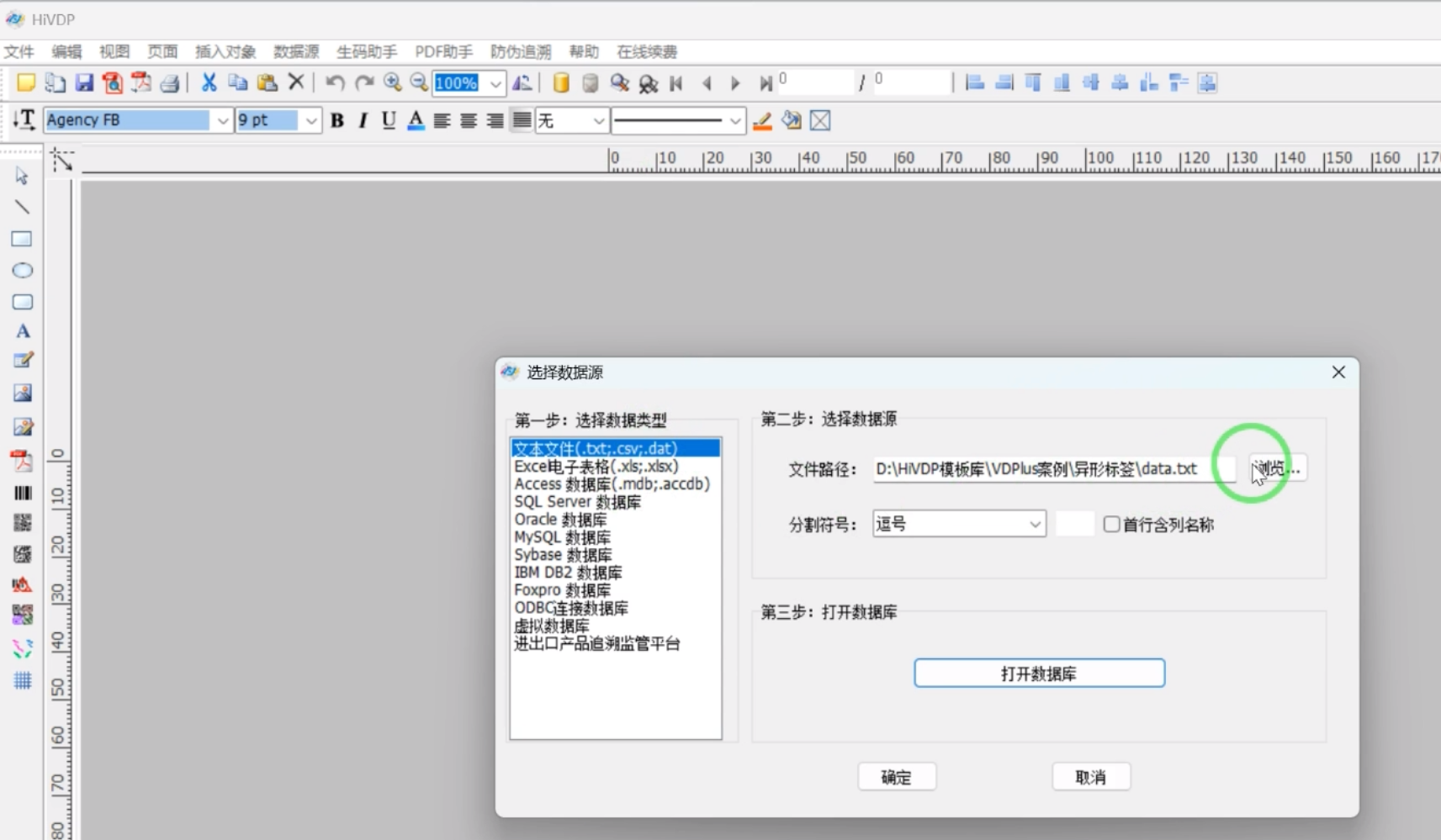Select the PDF object tool
Screen dimensions: 1441x840
[22, 461]
